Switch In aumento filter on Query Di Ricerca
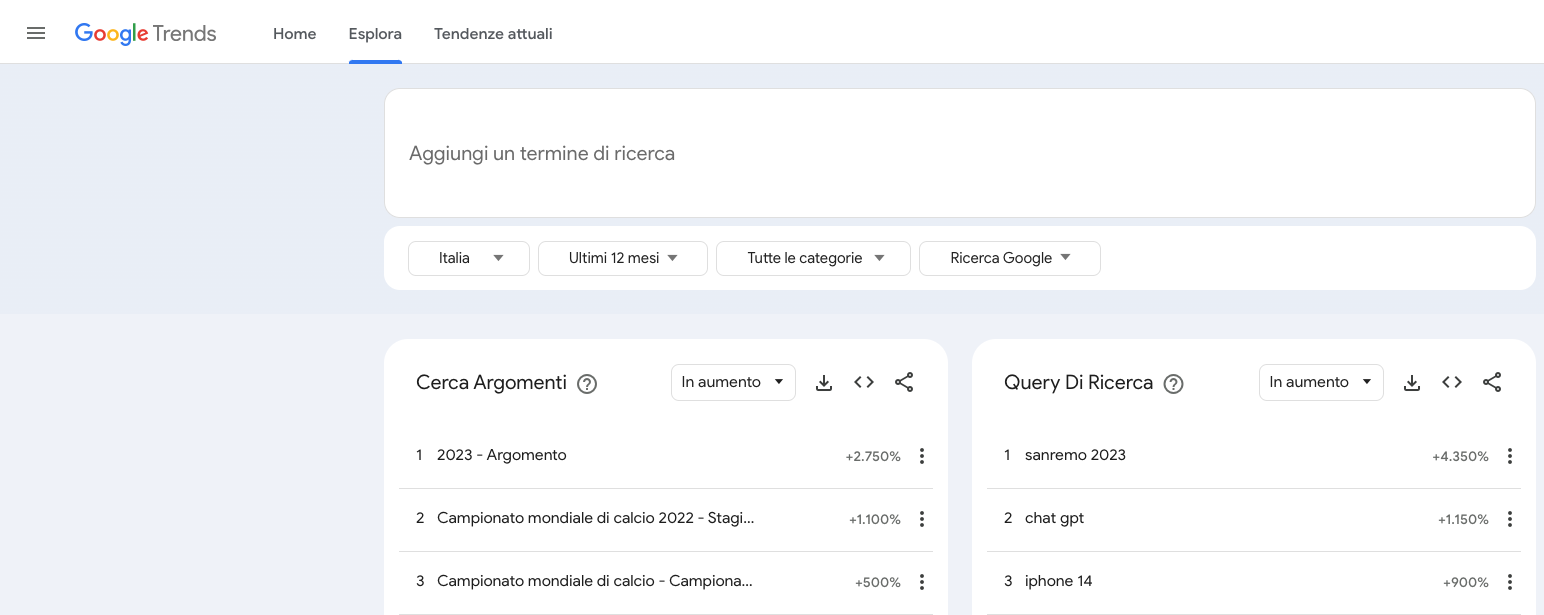This screenshot has width=1544, height=615. point(1321,382)
